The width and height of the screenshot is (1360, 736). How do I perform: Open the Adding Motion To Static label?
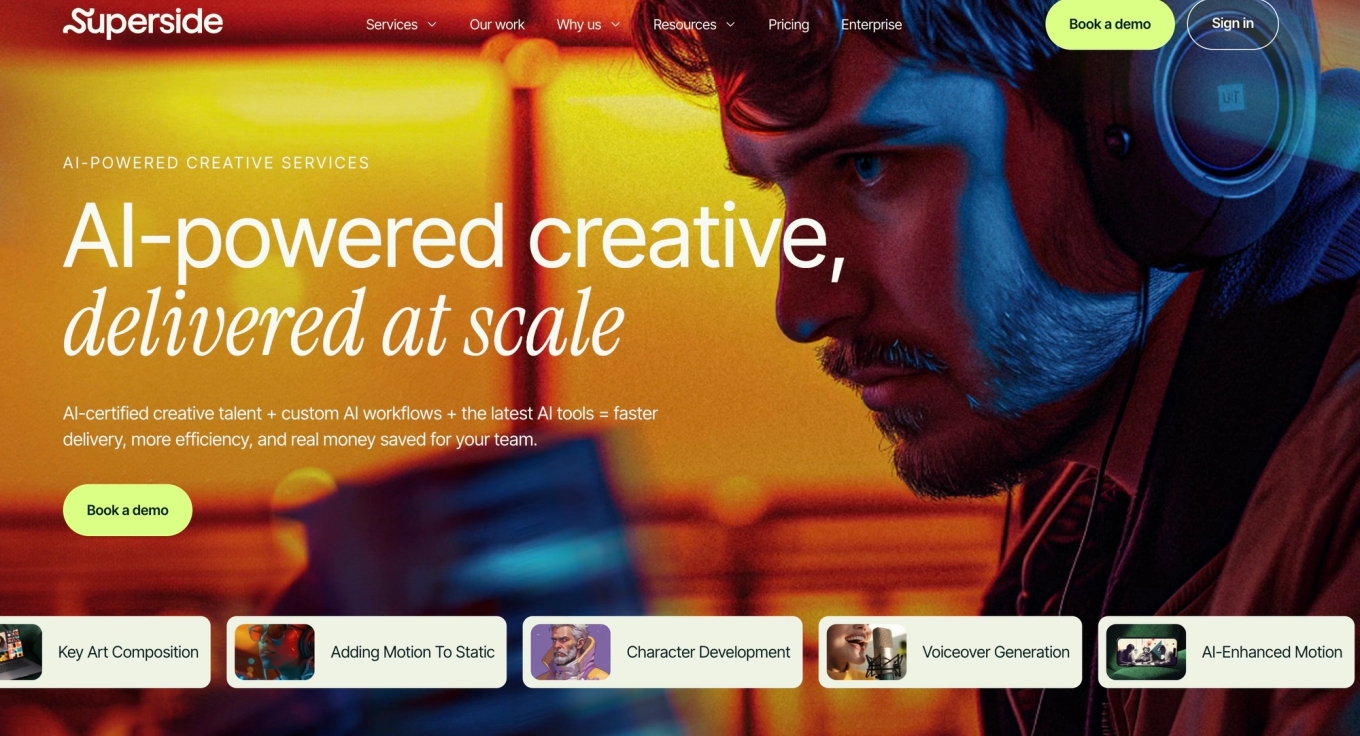(x=413, y=652)
